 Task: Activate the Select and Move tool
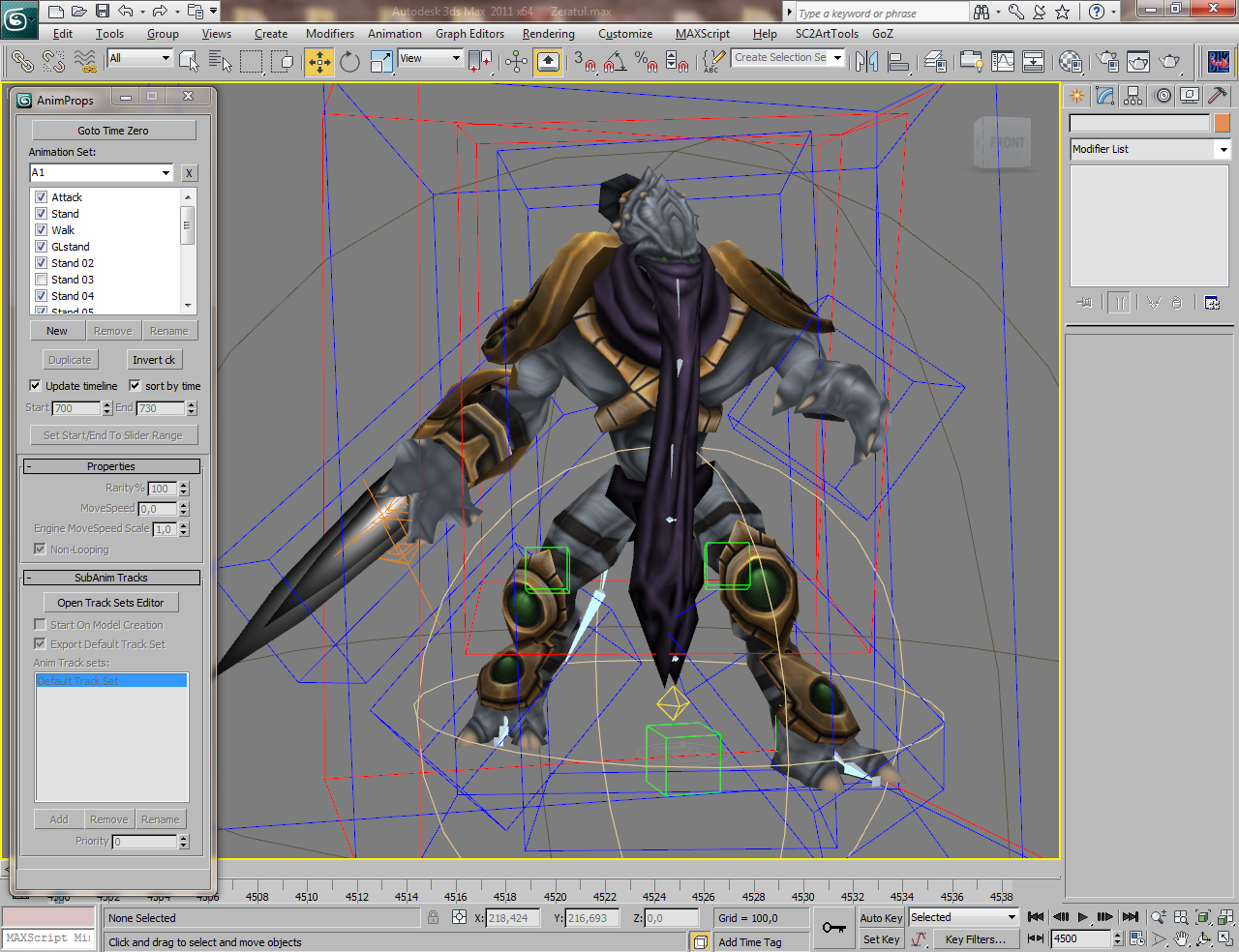coord(318,63)
